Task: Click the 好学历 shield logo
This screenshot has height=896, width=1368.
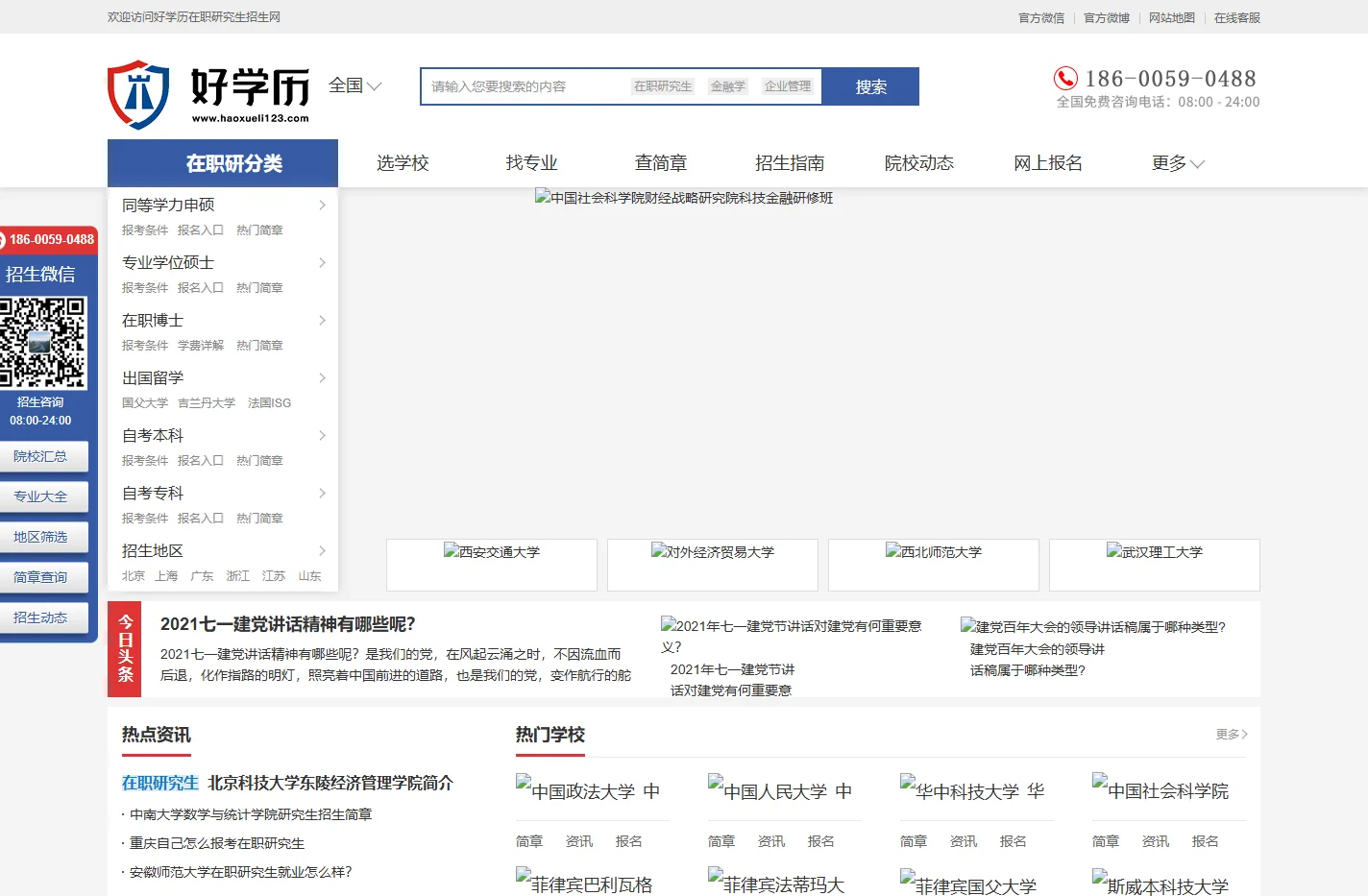Action: (x=138, y=94)
